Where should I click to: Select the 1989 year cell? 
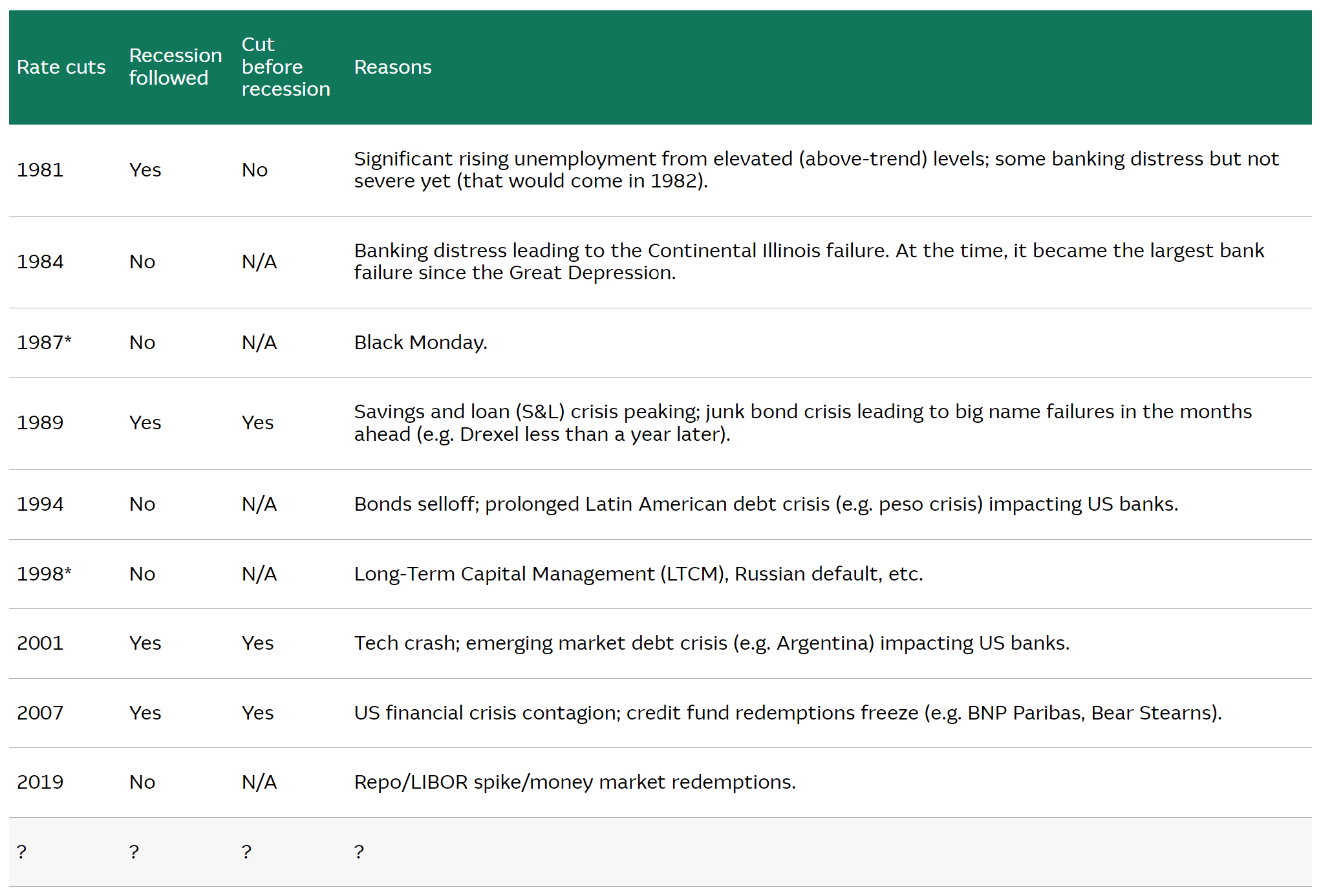point(40,423)
